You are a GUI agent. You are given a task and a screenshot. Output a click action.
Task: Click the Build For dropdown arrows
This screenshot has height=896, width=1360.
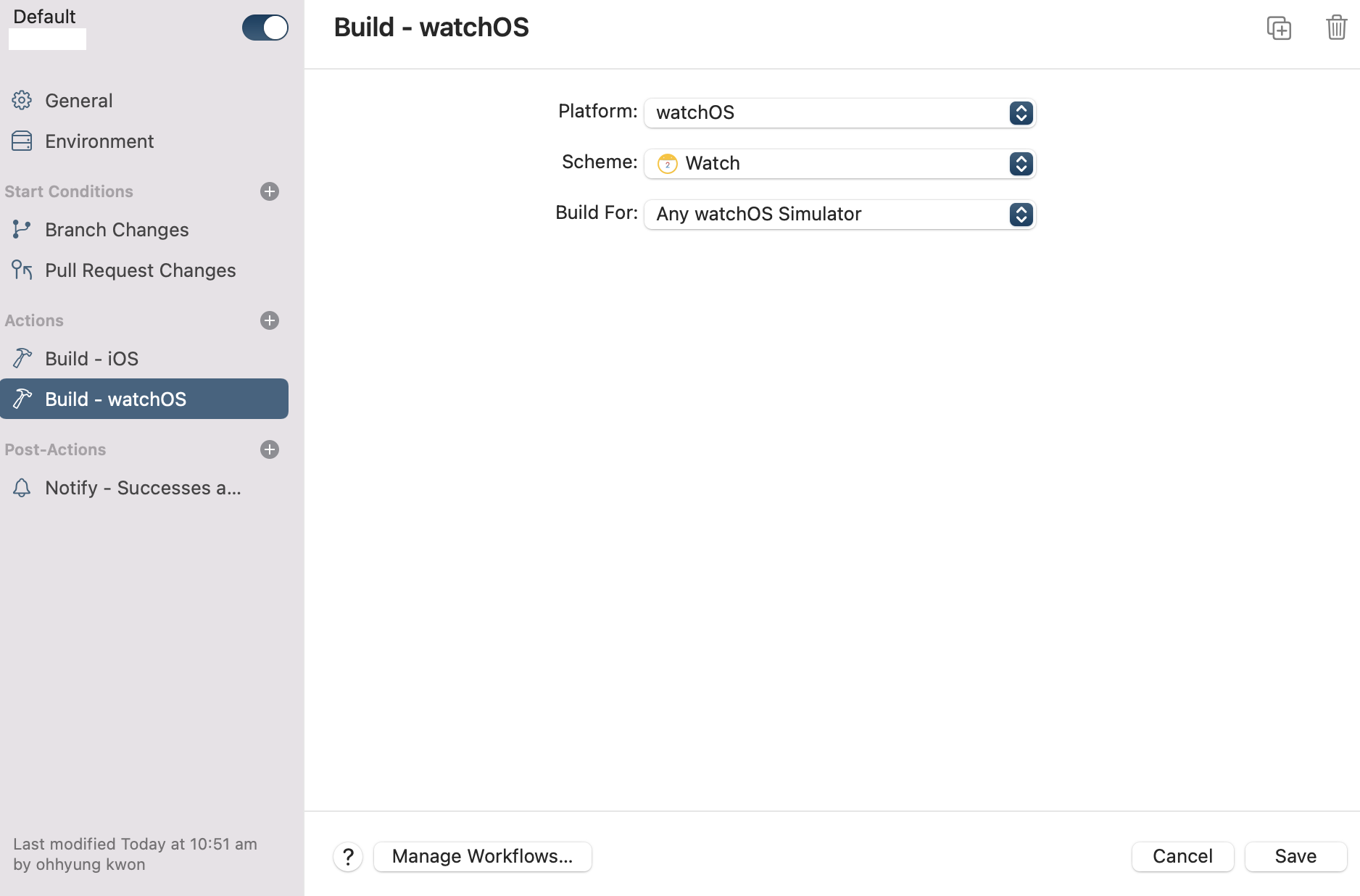point(1021,215)
